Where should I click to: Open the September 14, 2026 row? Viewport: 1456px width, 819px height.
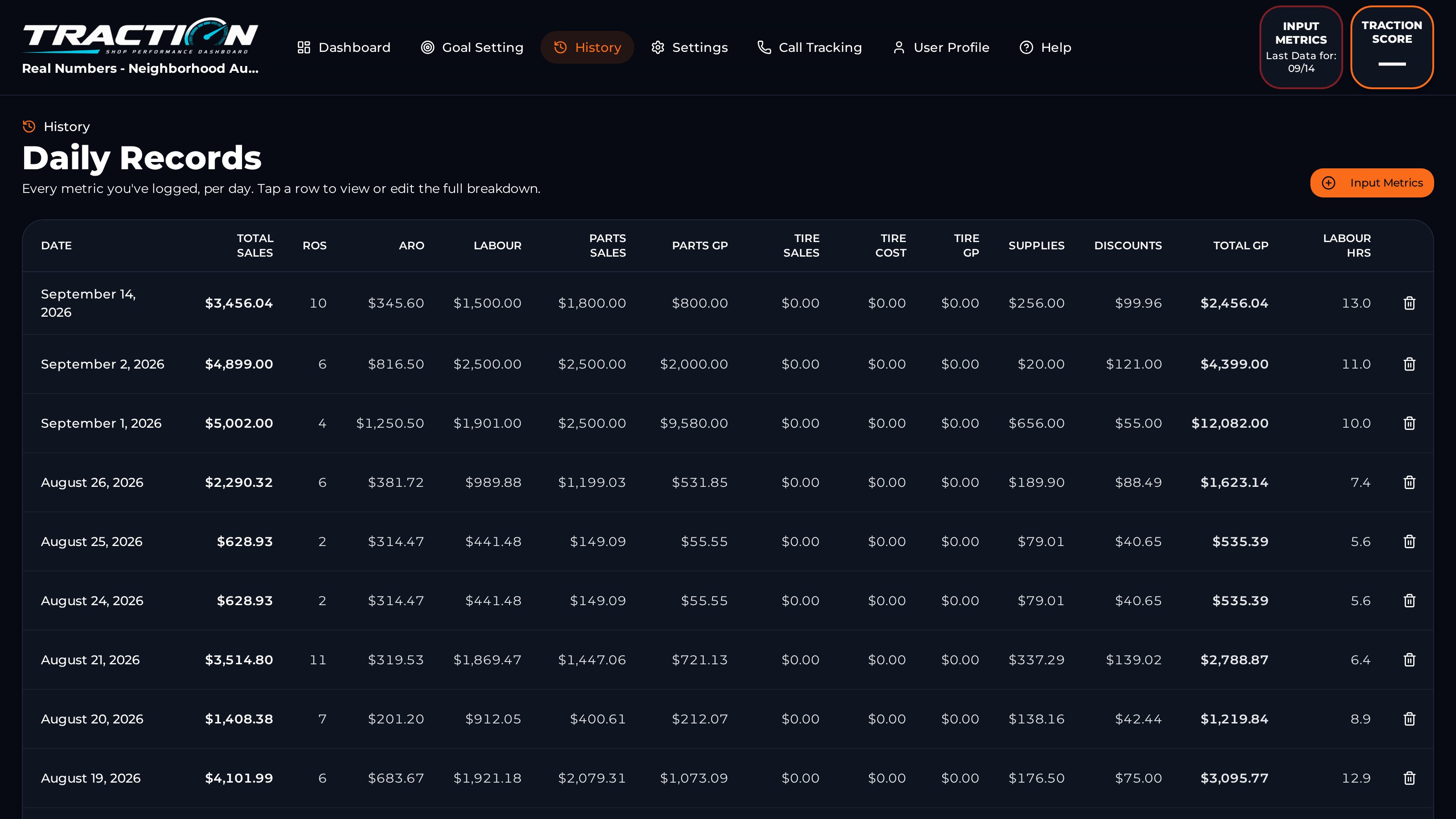coord(728,303)
